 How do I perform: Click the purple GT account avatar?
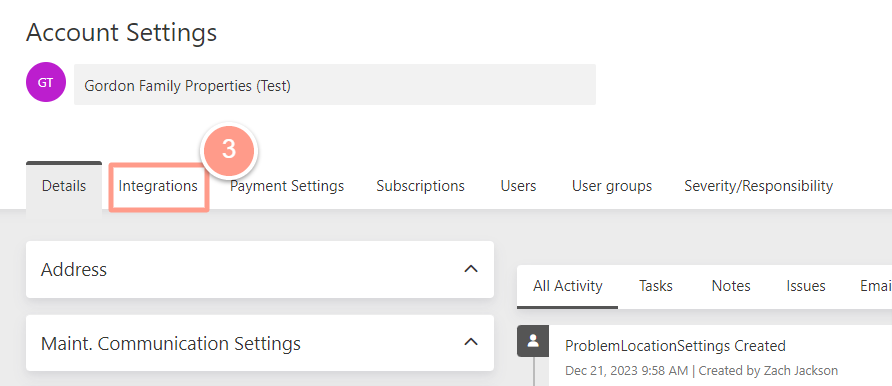(46, 82)
